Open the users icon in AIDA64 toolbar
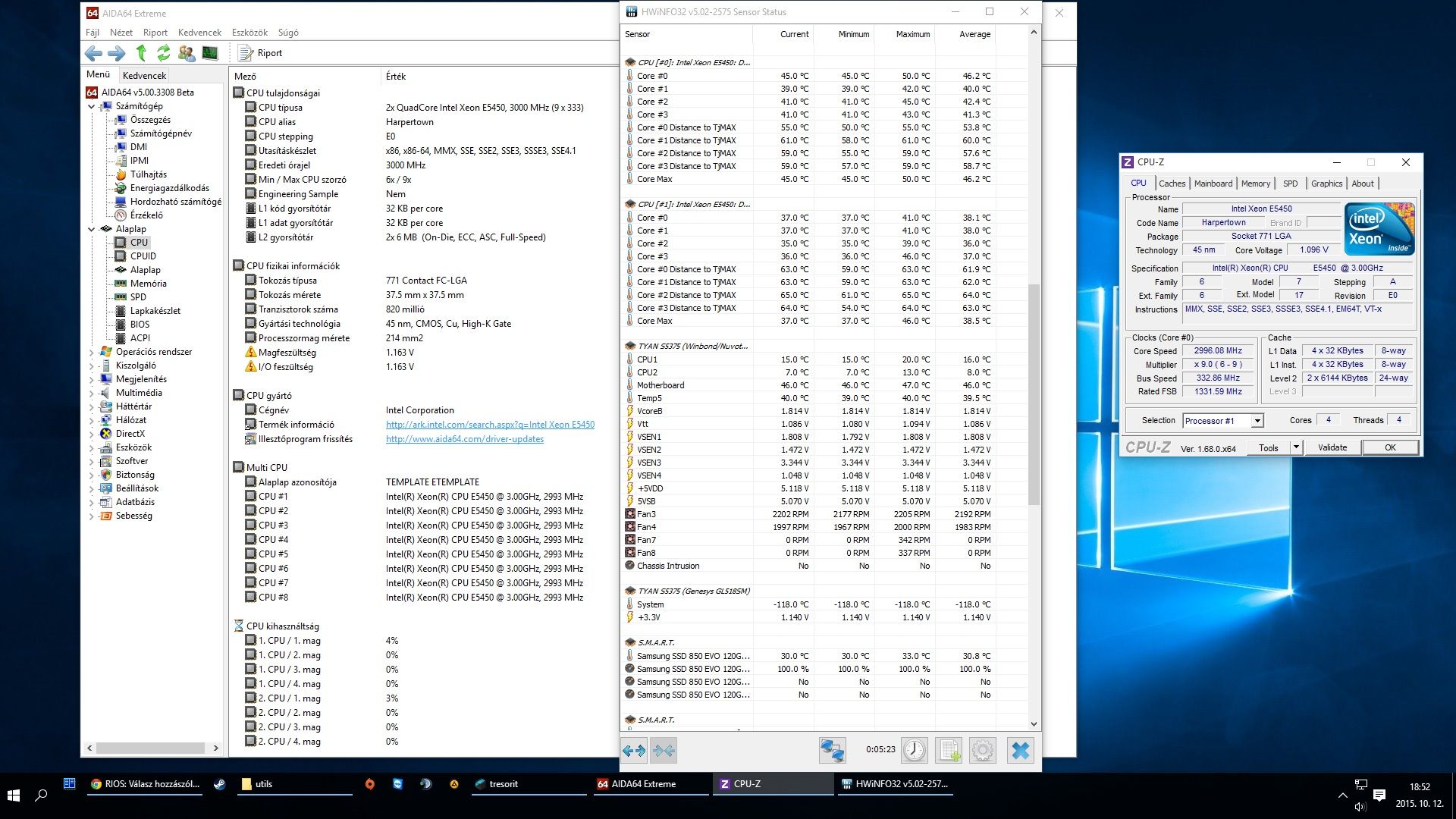1456x819 pixels. [187, 53]
